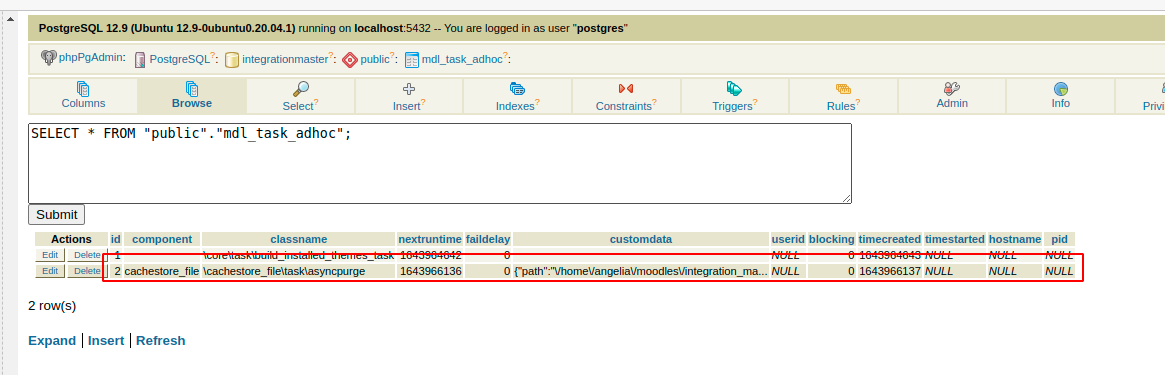The height and width of the screenshot is (375, 1165).
Task: Sort by the userid column header
Action: tap(788, 239)
